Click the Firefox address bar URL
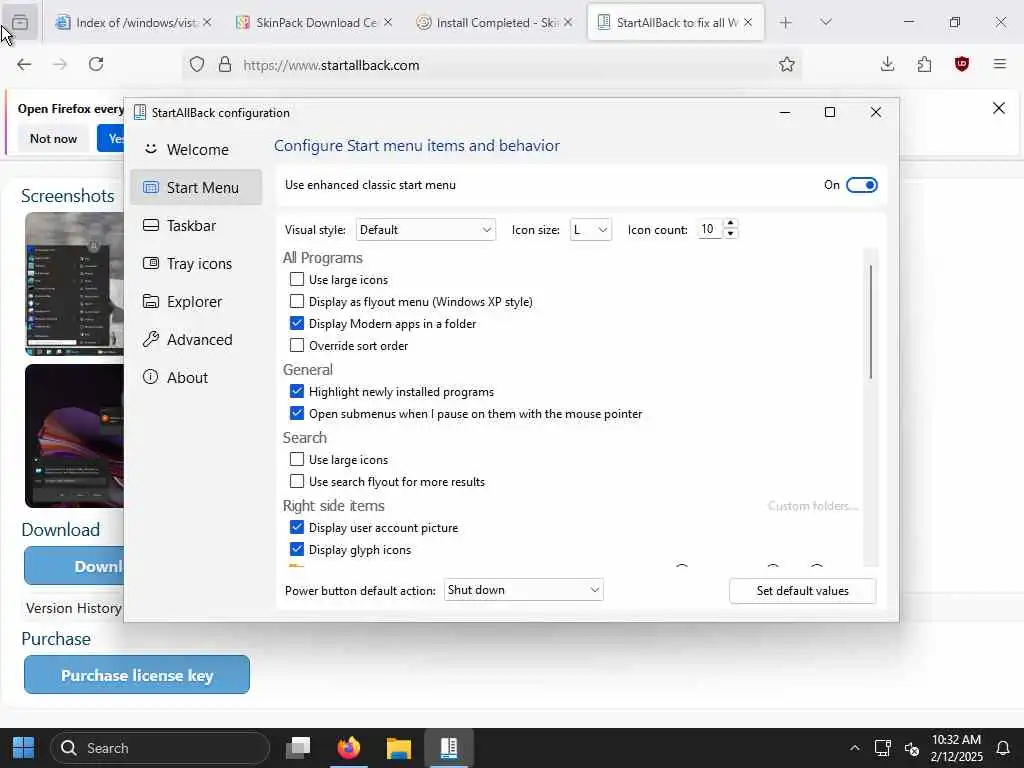Image resolution: width=1024 pixels, height=768 pixels. 331,65
